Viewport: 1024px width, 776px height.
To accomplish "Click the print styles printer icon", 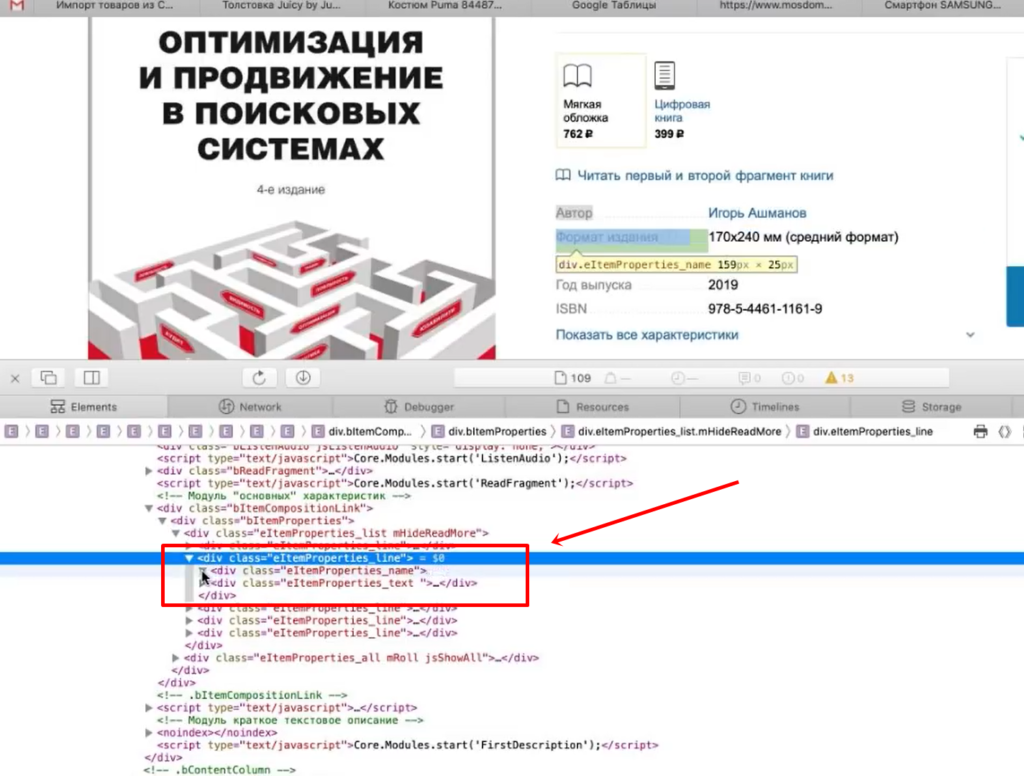I will 980,431.
